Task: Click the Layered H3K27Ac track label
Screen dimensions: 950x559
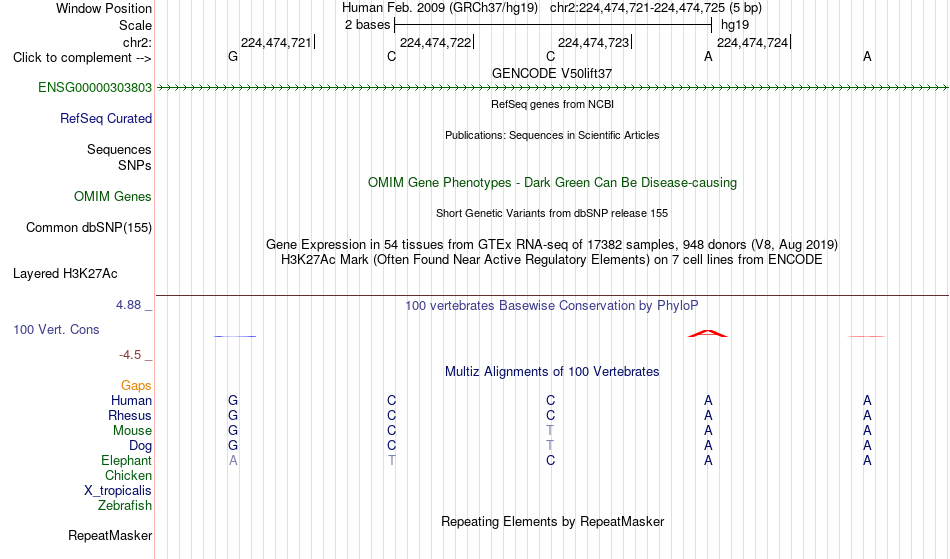Action: tap(65, 274)
